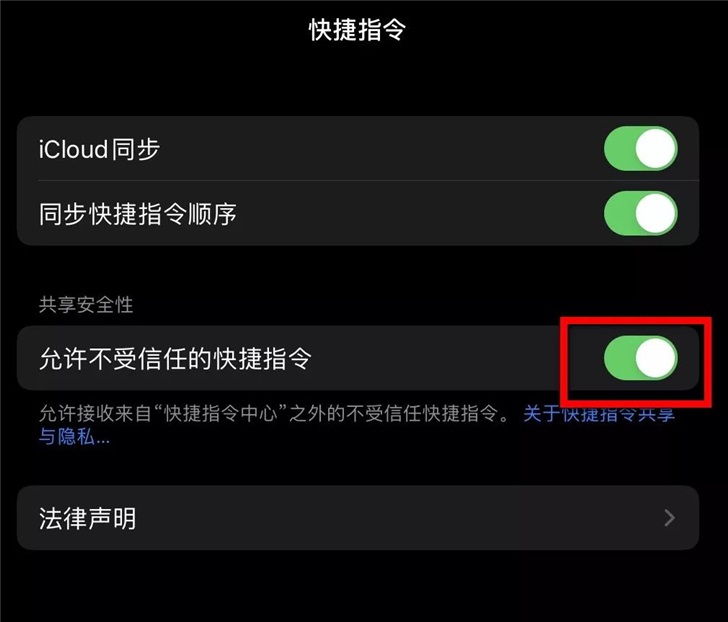The image size is (728, 622).
Task: Tap the green track of 同步快捷指令顺序 switch
Action: click(x=619, y=214)
